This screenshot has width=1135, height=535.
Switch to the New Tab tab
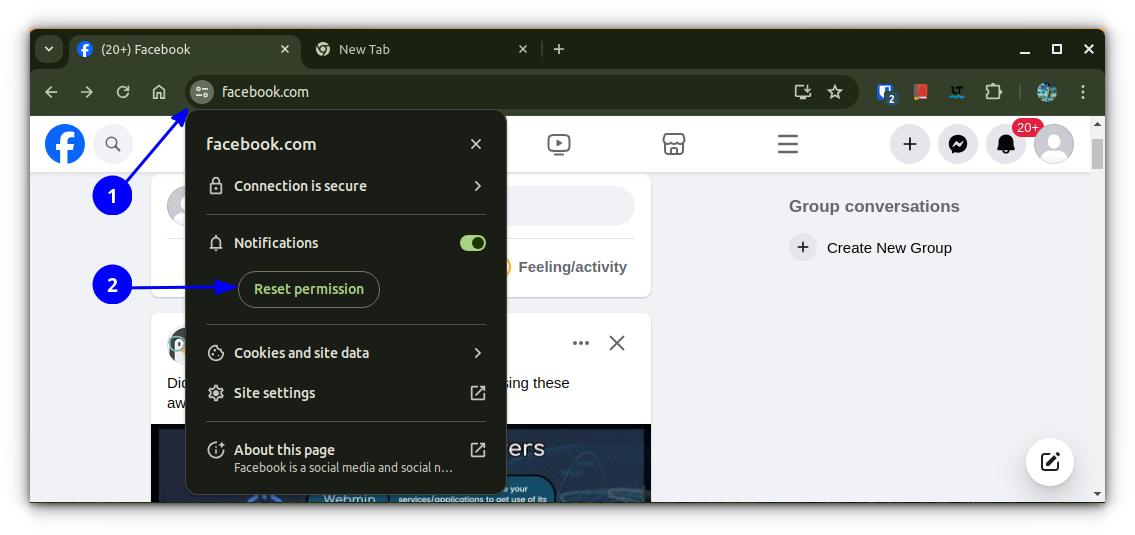click(x=422, y=49)
